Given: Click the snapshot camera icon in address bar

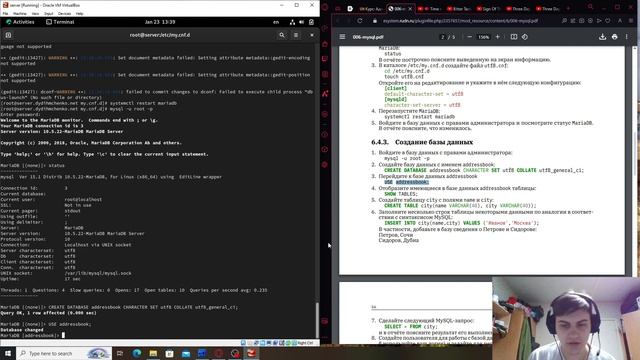Looking at the screenshot, I should [x=582, y=21].
